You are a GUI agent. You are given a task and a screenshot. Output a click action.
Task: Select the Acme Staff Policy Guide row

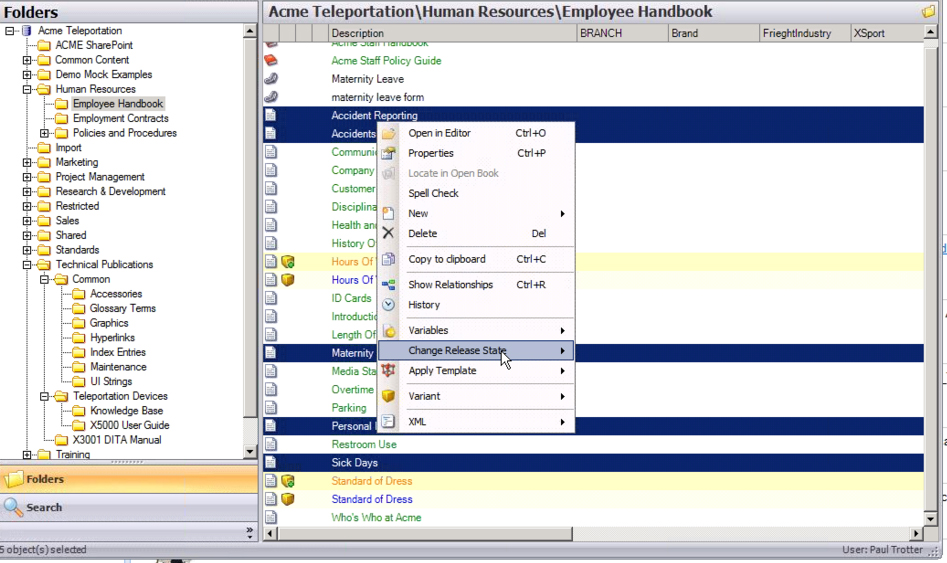tap(594, 60)
